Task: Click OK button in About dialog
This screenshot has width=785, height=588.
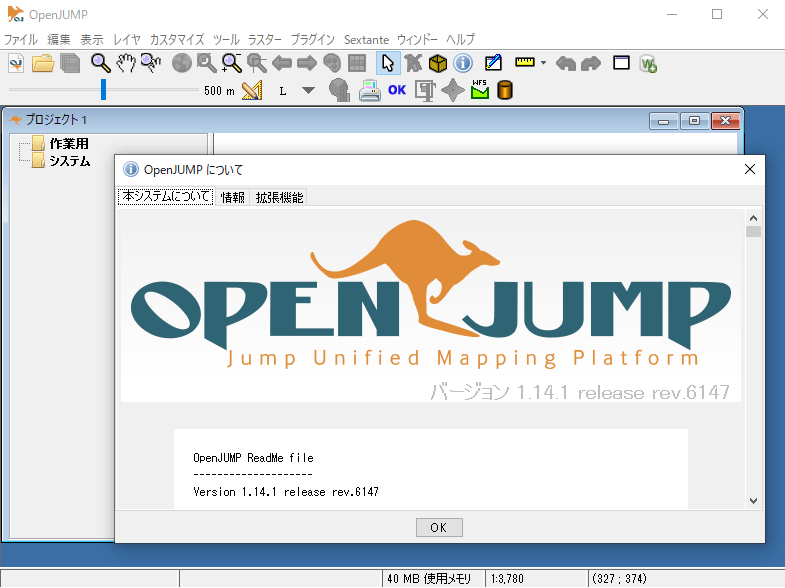Action: pyautogui.click(x=439, y=527)
